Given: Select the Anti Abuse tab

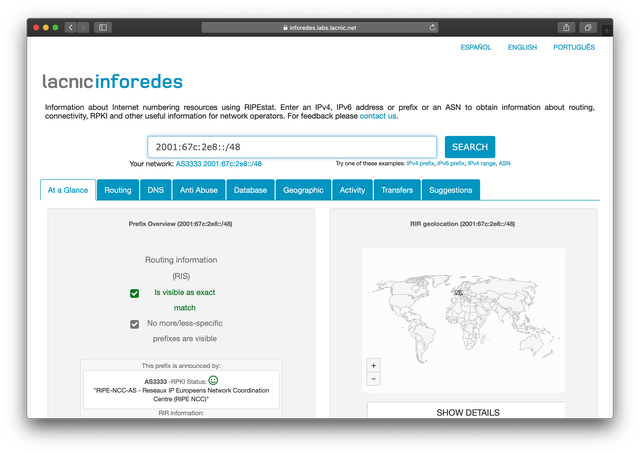Looking at the screenshot, I should click(199, 190).
